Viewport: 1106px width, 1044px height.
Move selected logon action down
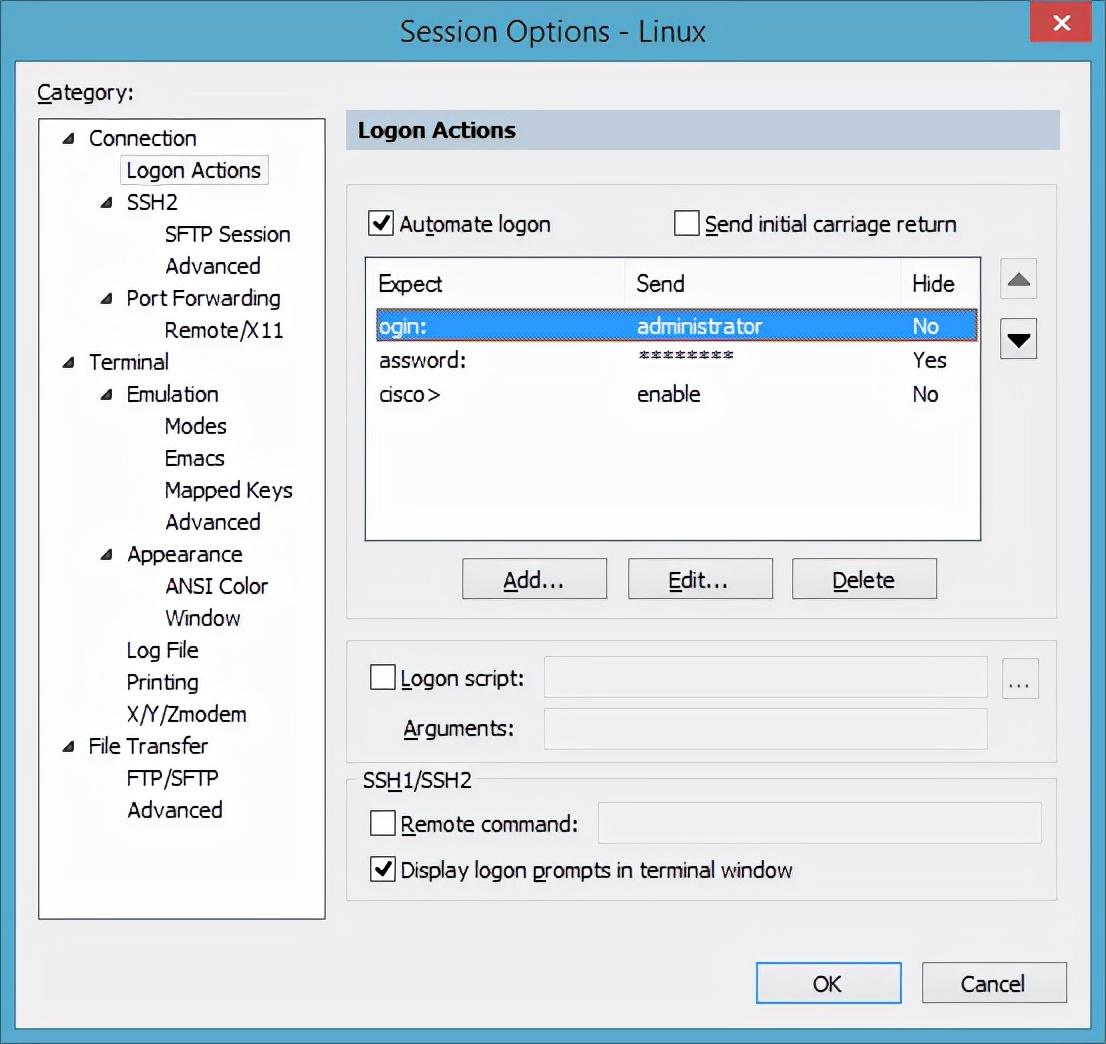point(1018,339)
